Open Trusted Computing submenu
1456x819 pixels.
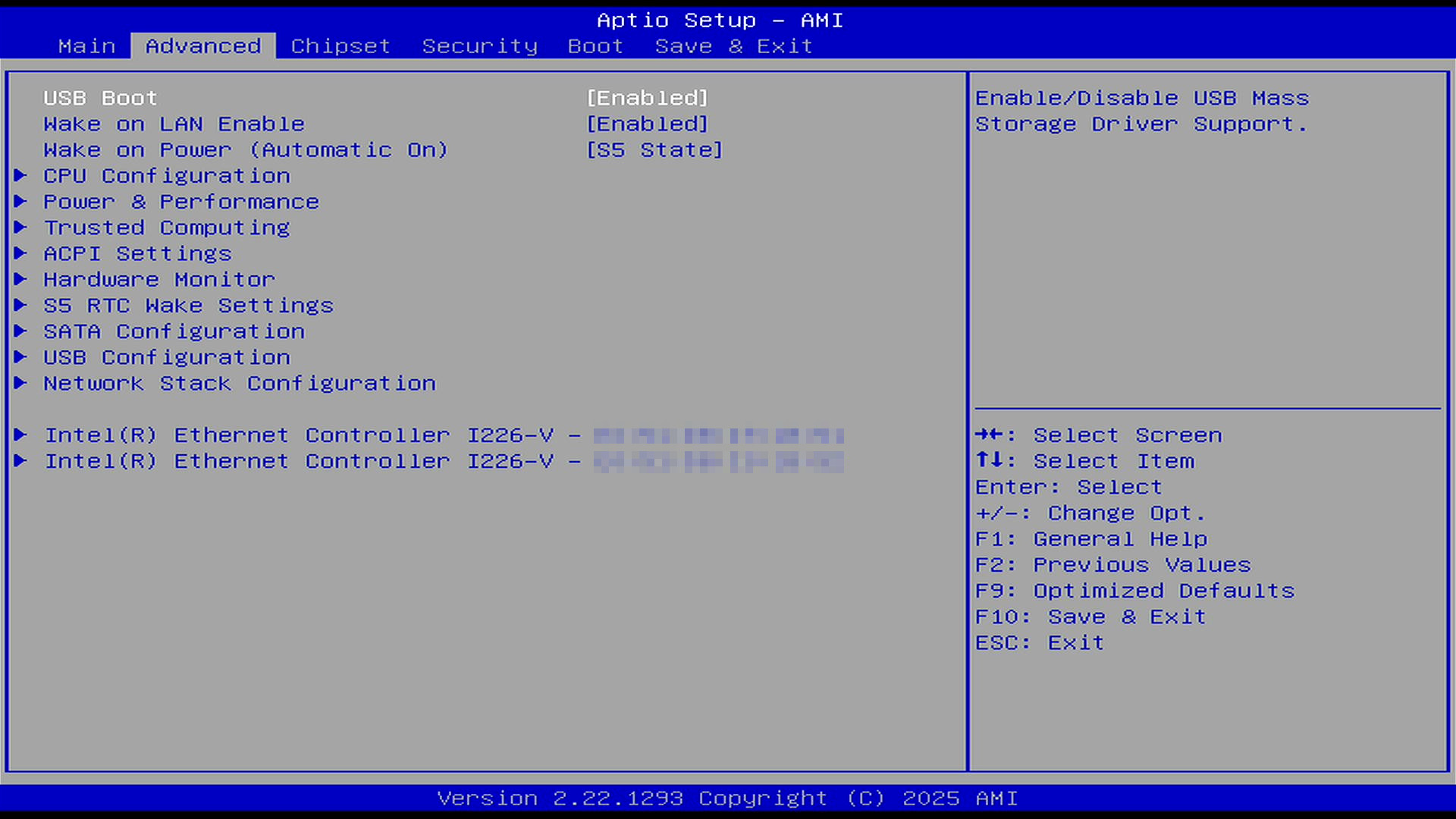(x=167, y=227)
